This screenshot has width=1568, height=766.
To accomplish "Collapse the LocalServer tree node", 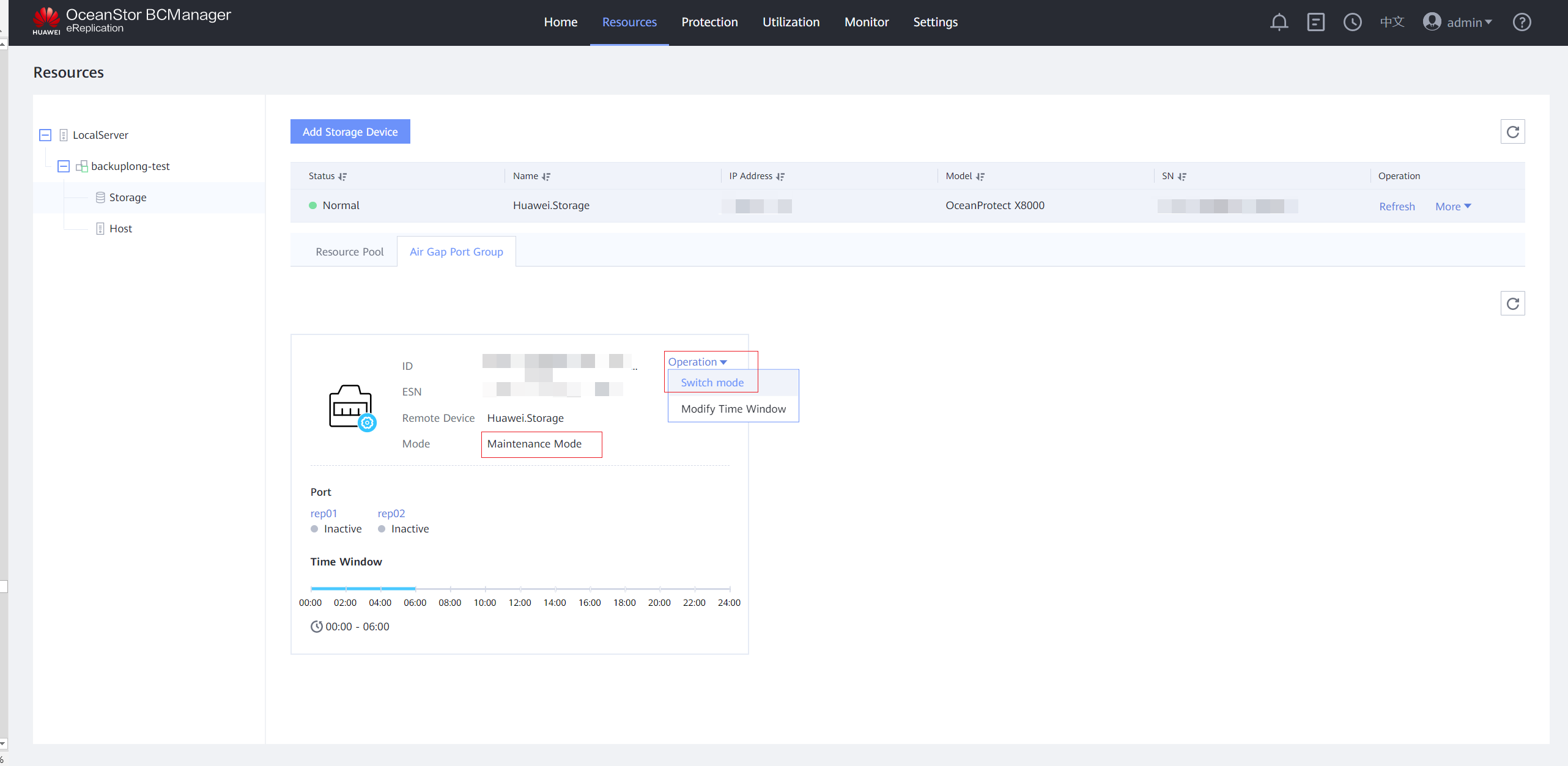I will 45,135.
